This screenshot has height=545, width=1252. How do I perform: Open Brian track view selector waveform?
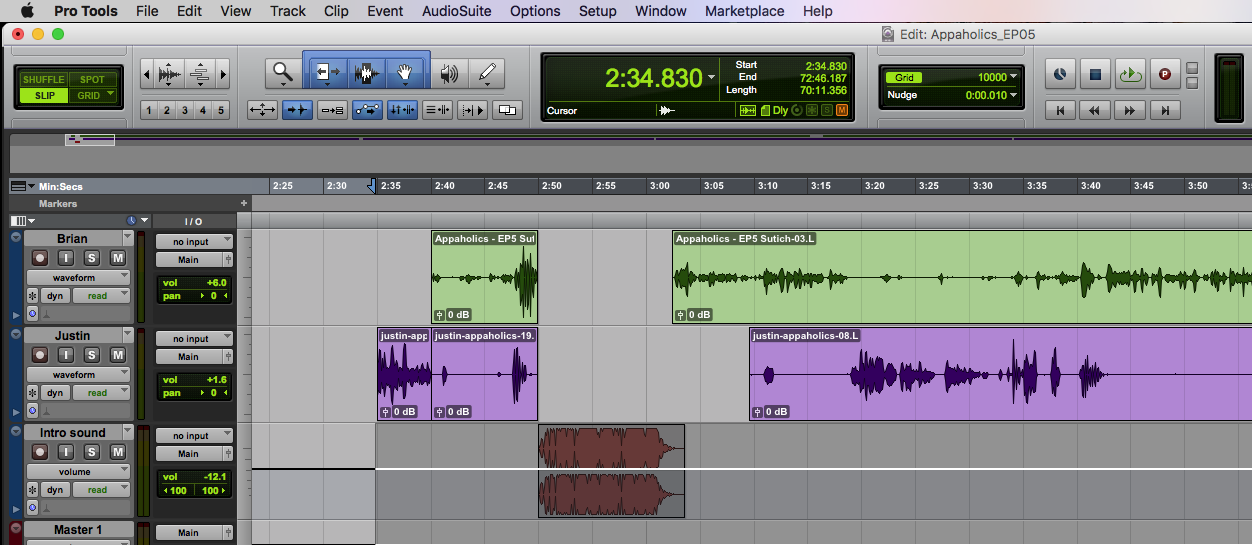click(x=77, y=278)
